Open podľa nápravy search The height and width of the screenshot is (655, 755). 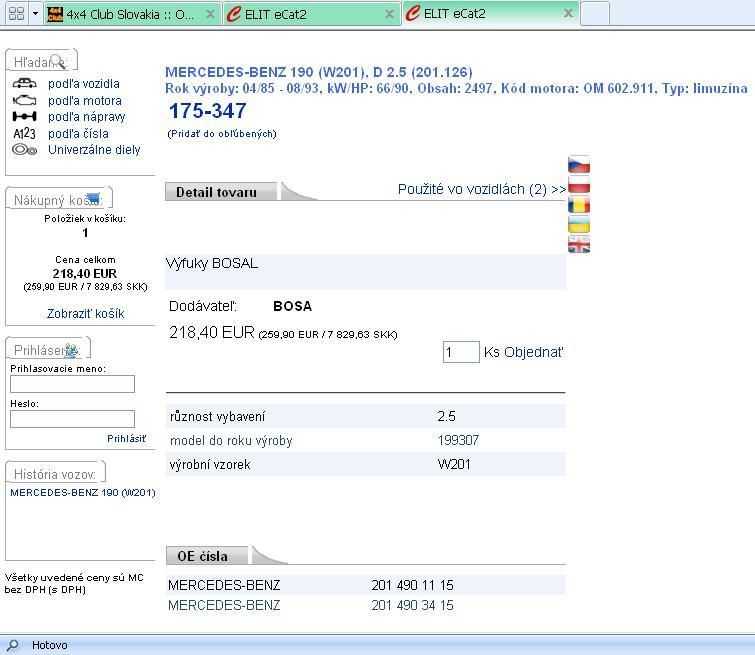[x=87, y=117]
